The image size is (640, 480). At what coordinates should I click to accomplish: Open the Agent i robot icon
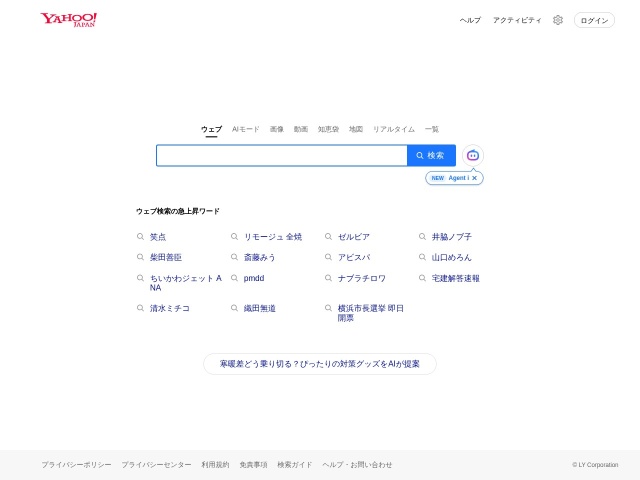coord(473,156)
